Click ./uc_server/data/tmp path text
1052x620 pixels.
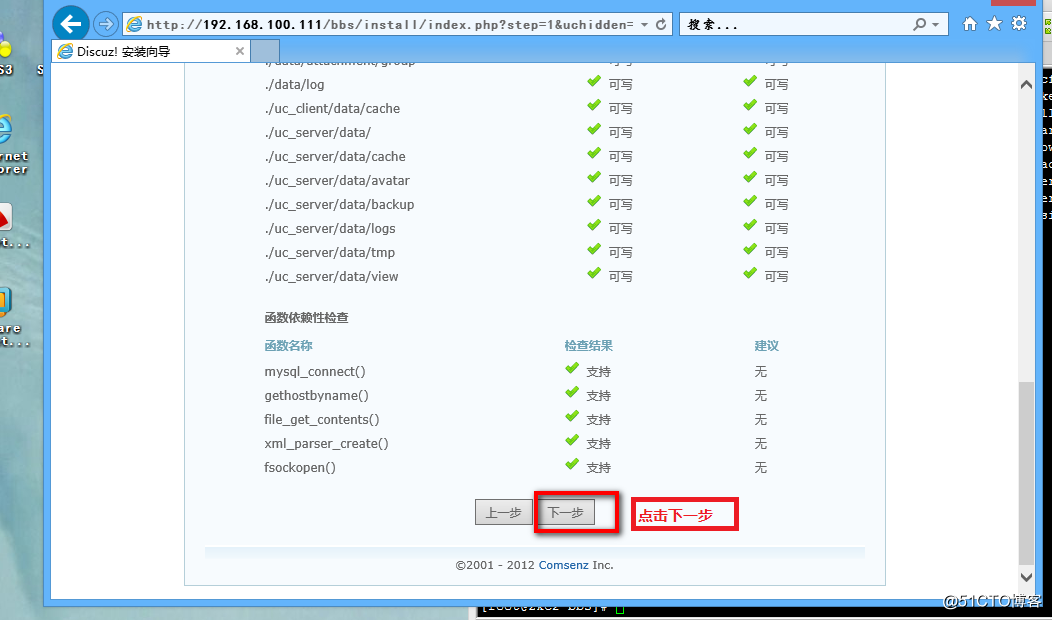click(x=329, y=253)
